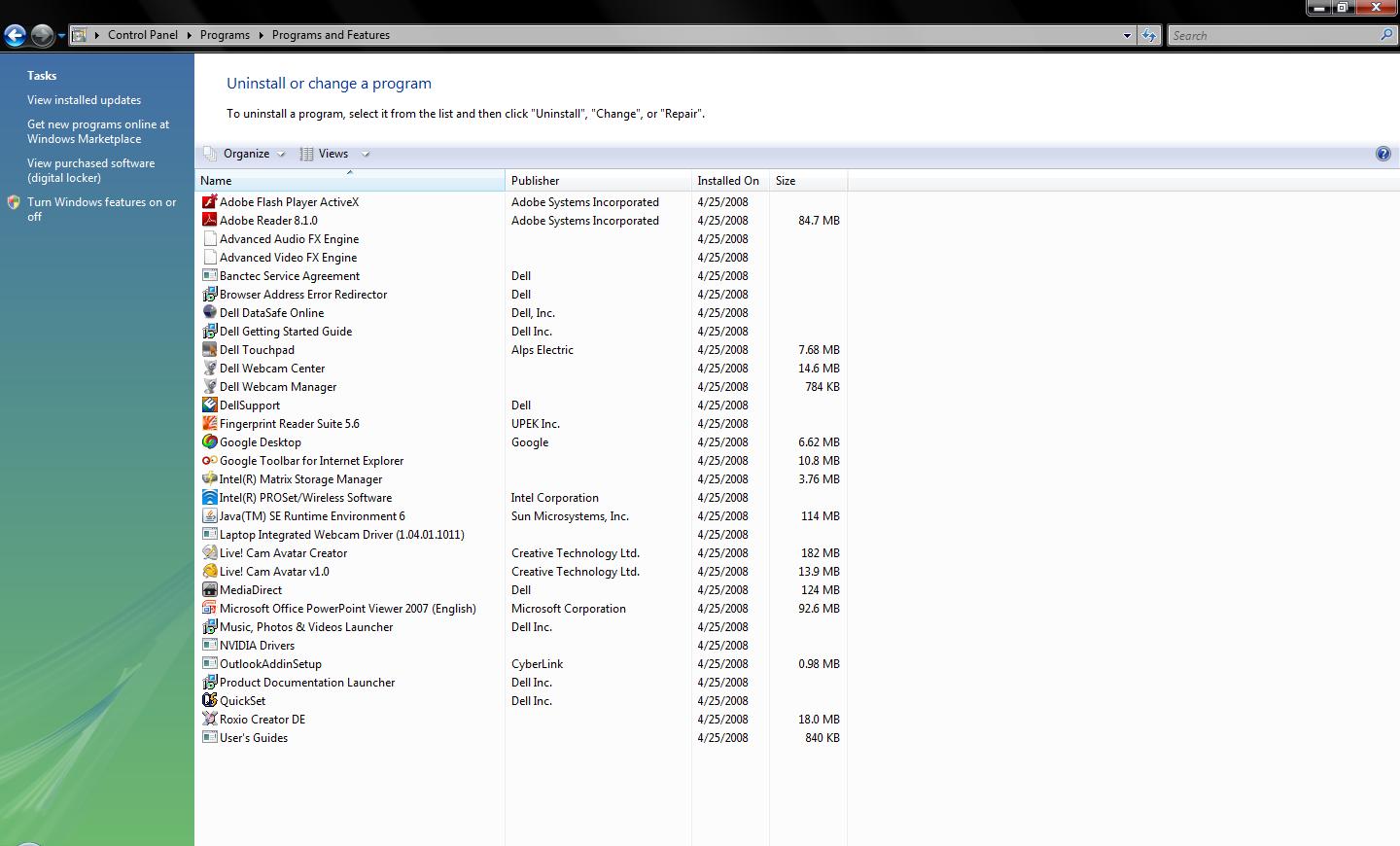Click the search magnifier button
This screenshot has width=1400, height=846.
(1386, 35)
